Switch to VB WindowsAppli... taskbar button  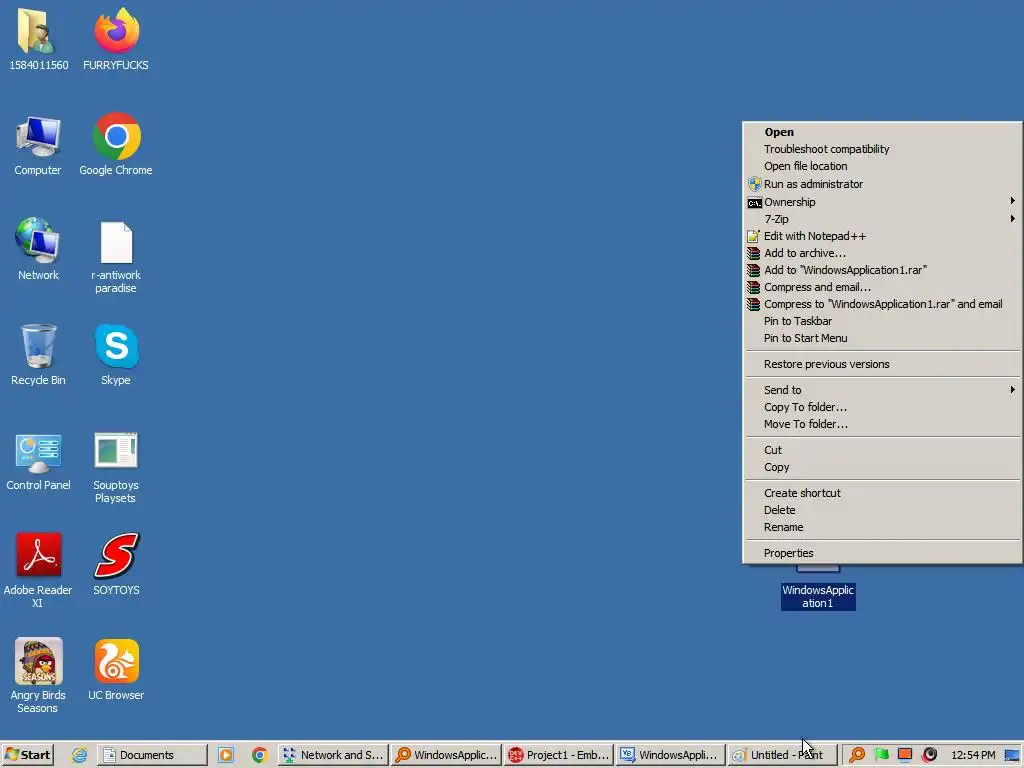[x=671, y=755]
